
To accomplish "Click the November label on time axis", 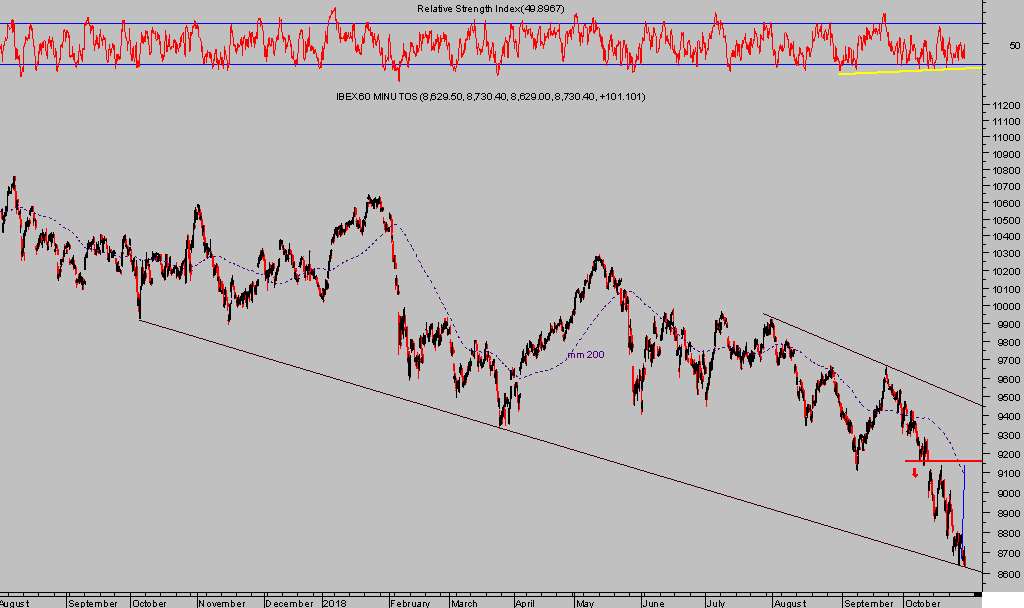I will tap(223, 603).
